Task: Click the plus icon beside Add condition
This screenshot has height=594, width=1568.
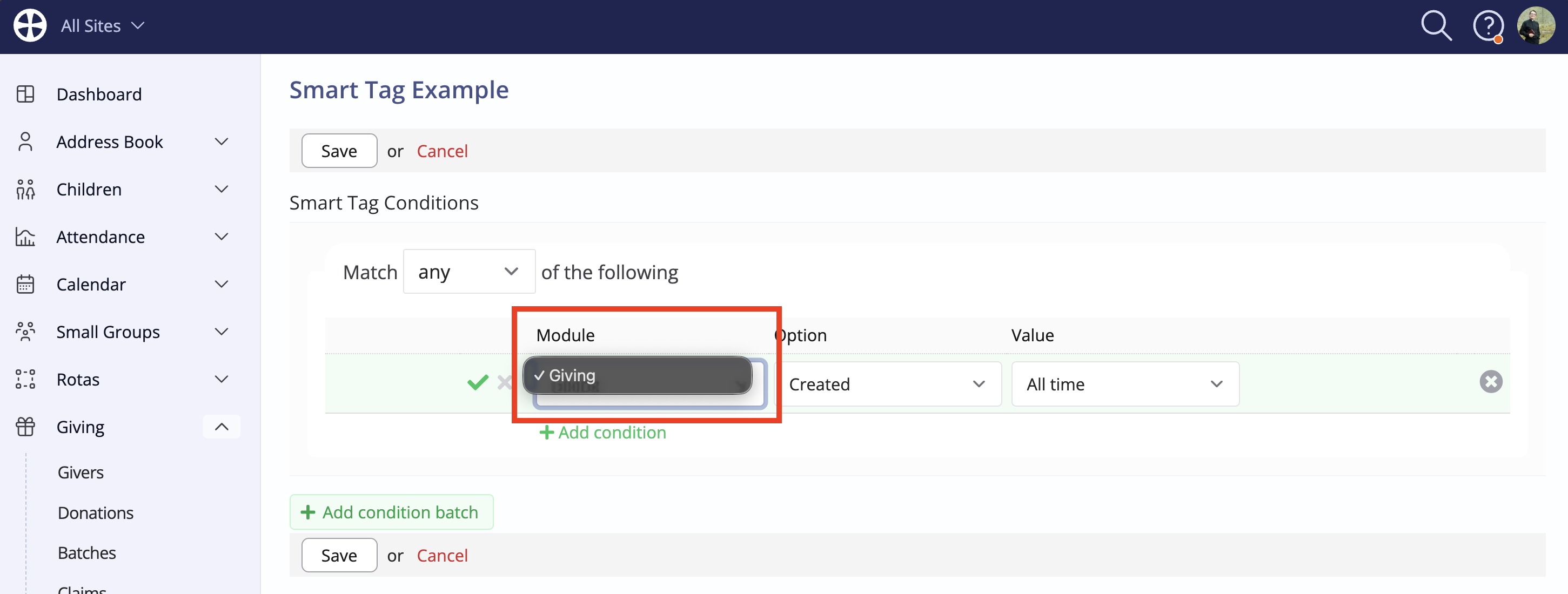Action: point(547,432)
